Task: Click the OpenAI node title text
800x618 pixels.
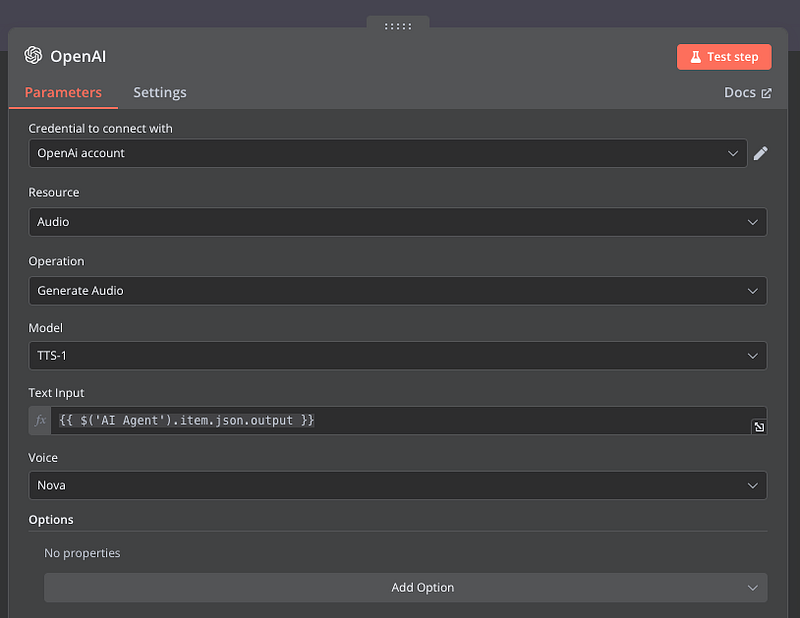Action: coord(78,56)
